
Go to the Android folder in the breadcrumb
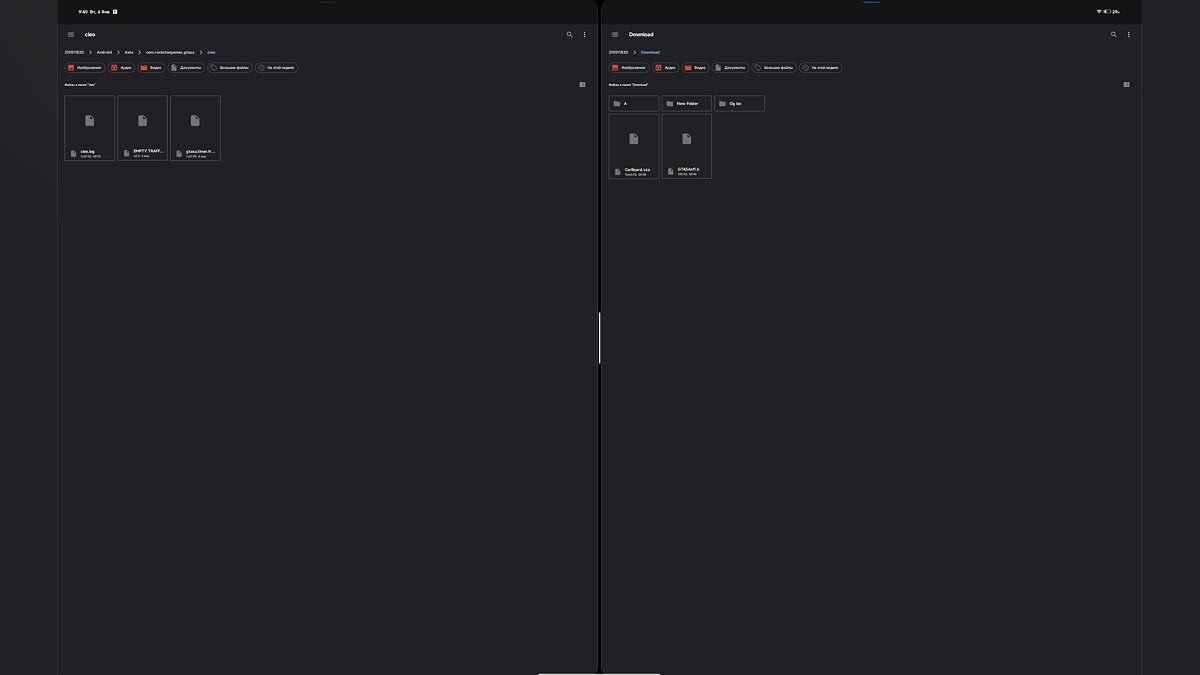tap(105, 52)
